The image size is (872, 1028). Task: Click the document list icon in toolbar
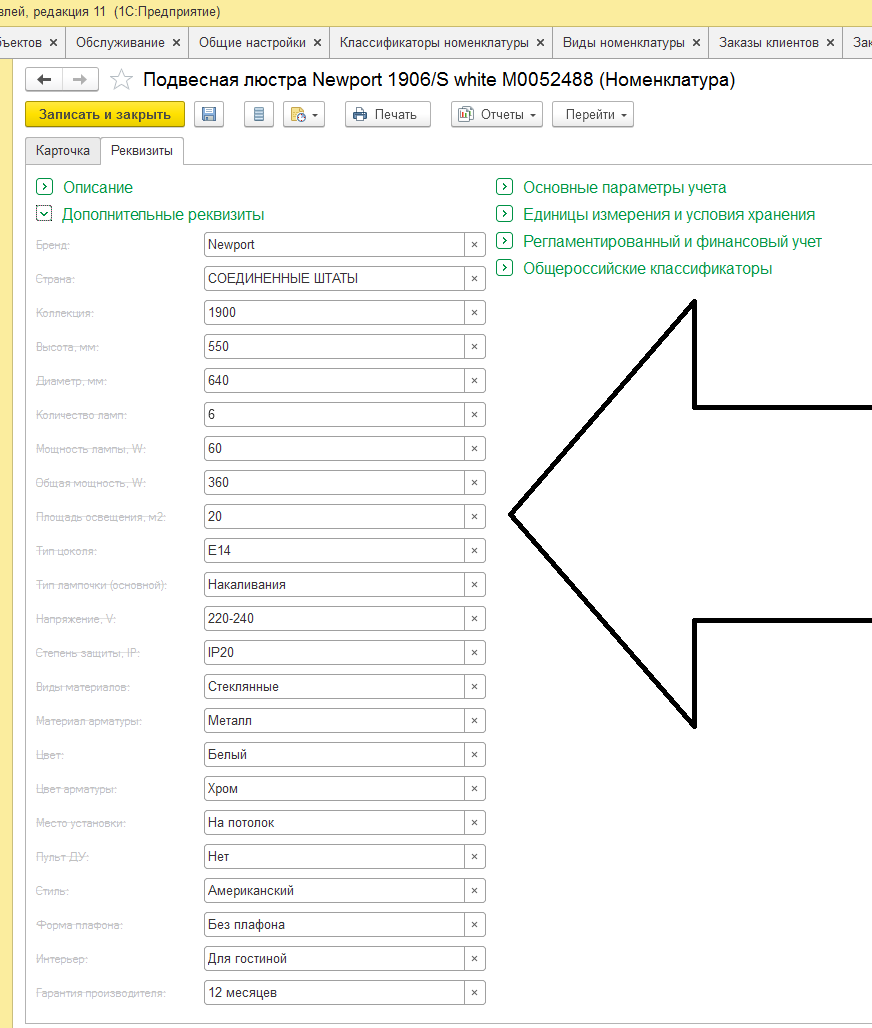tap(259, 115)
